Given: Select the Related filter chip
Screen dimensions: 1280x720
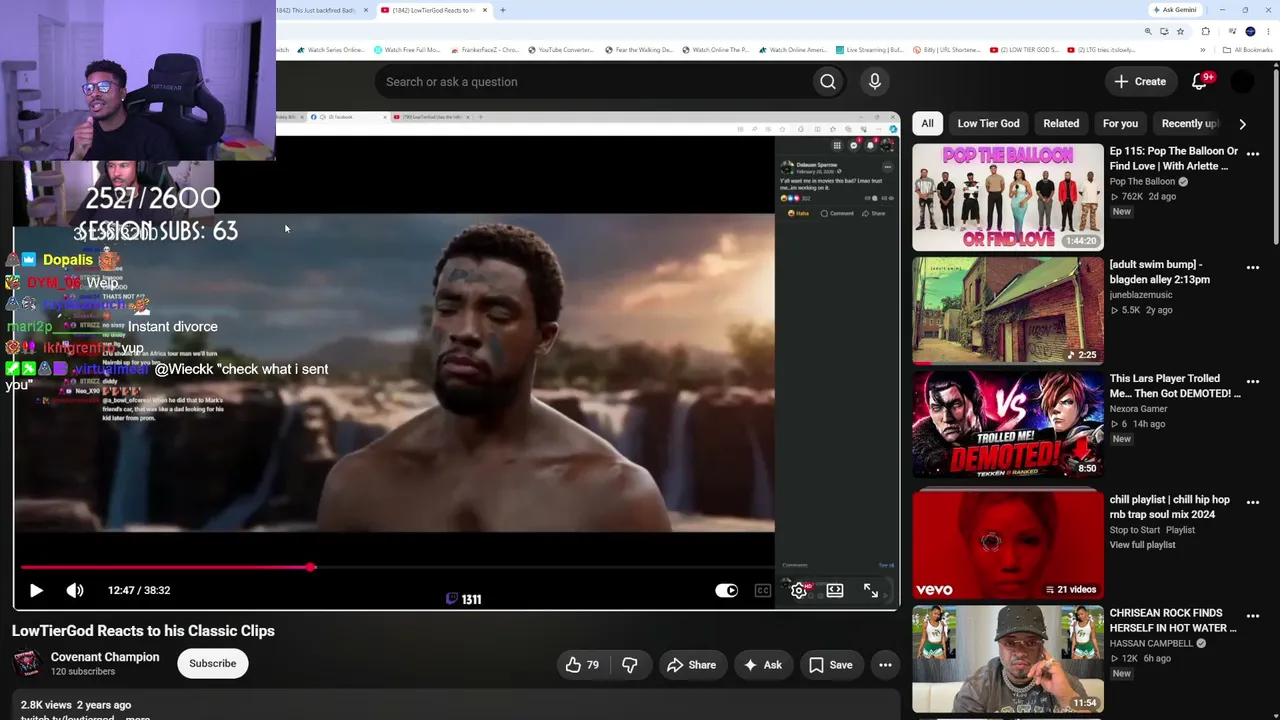Looking at the screenshot, I should [x=1061, y=123].
